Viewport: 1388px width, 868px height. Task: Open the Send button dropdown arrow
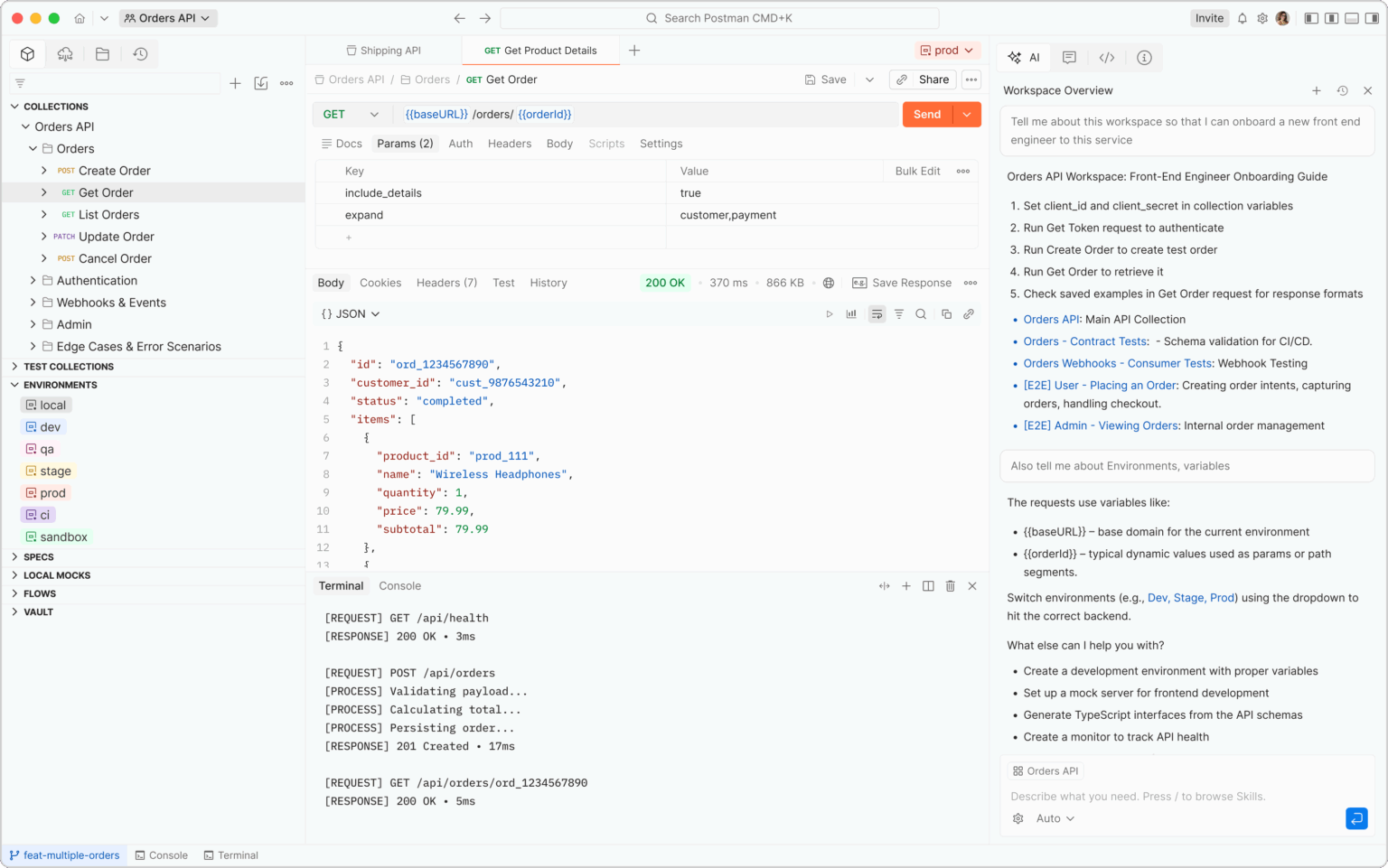coord(967,115)
